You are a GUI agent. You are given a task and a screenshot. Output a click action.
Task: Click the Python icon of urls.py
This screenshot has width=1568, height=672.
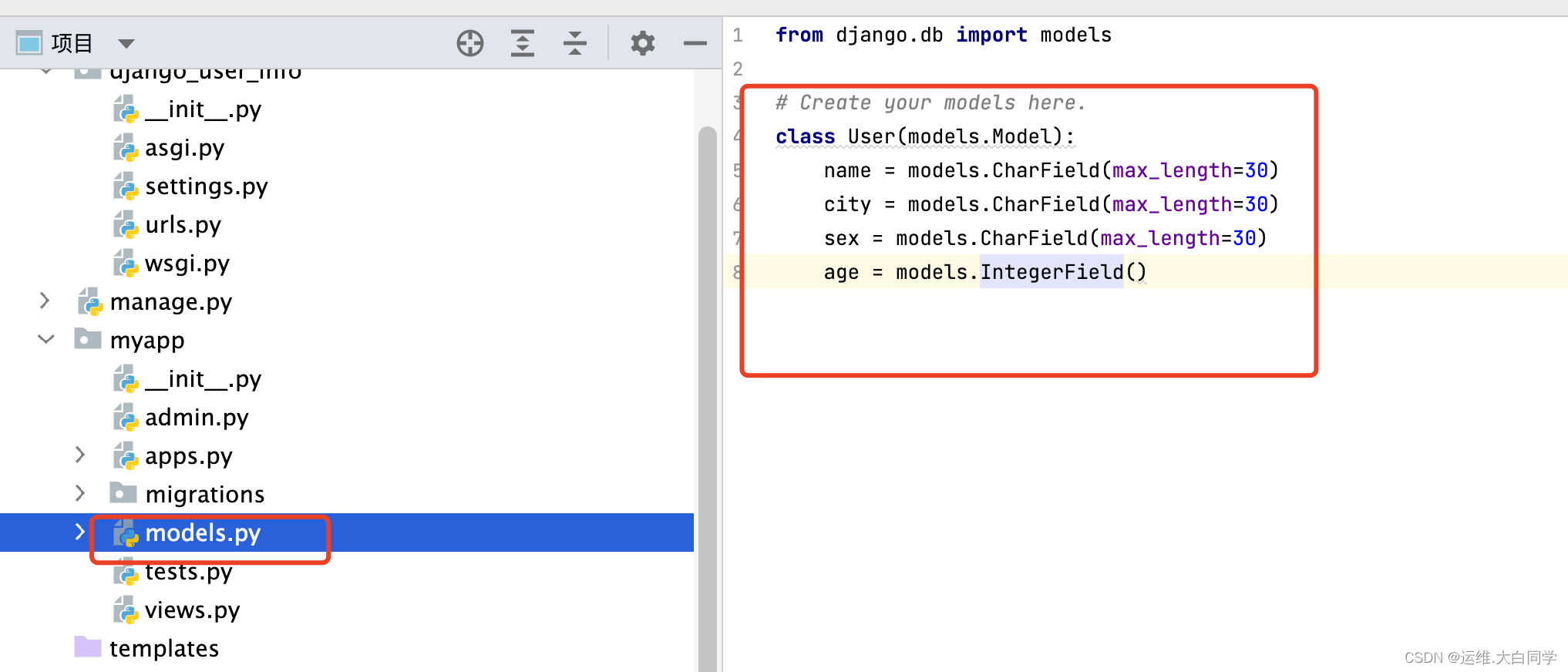click(x=126, y=224)
